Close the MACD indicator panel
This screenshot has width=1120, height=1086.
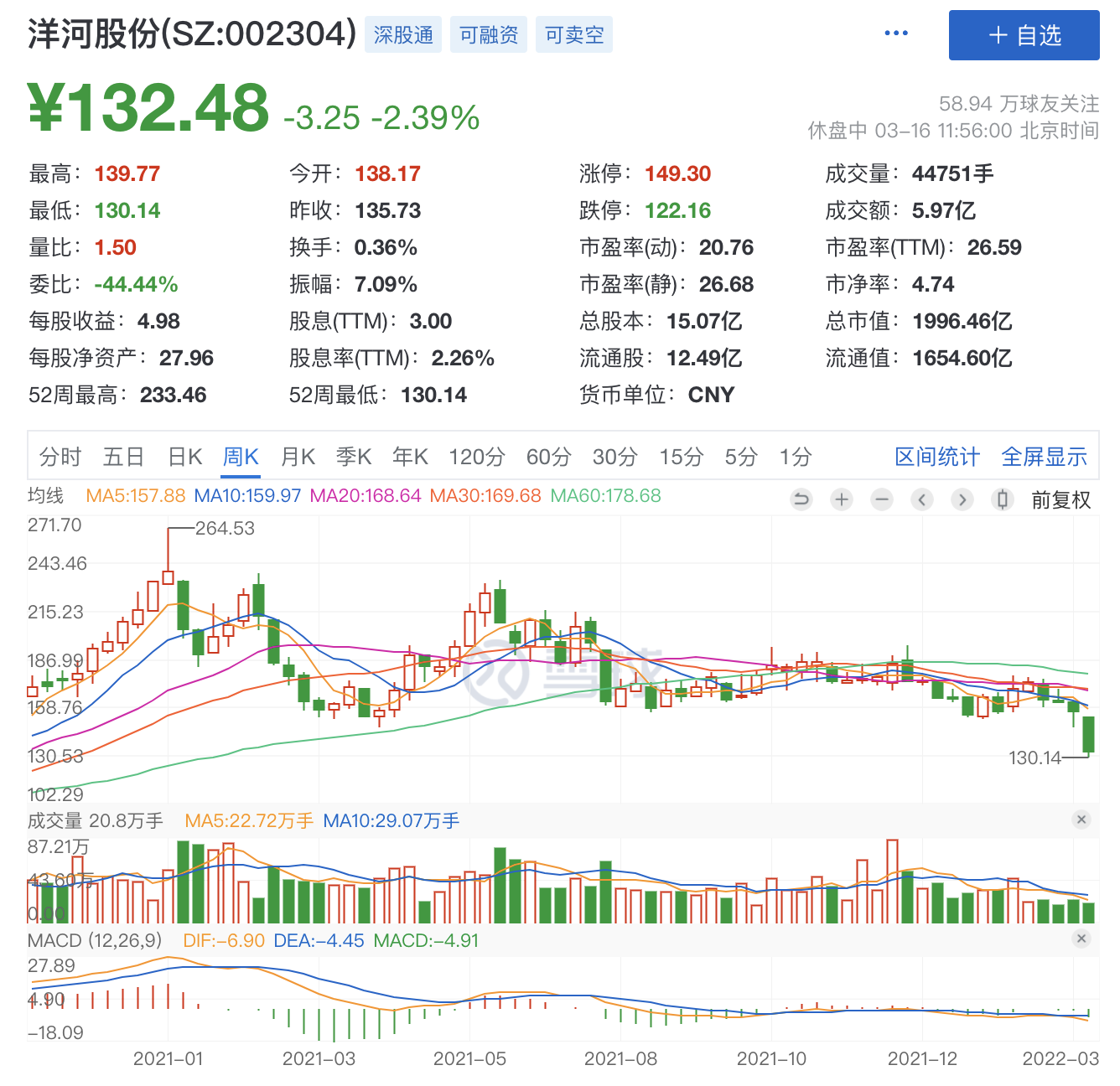point(1081,939)
